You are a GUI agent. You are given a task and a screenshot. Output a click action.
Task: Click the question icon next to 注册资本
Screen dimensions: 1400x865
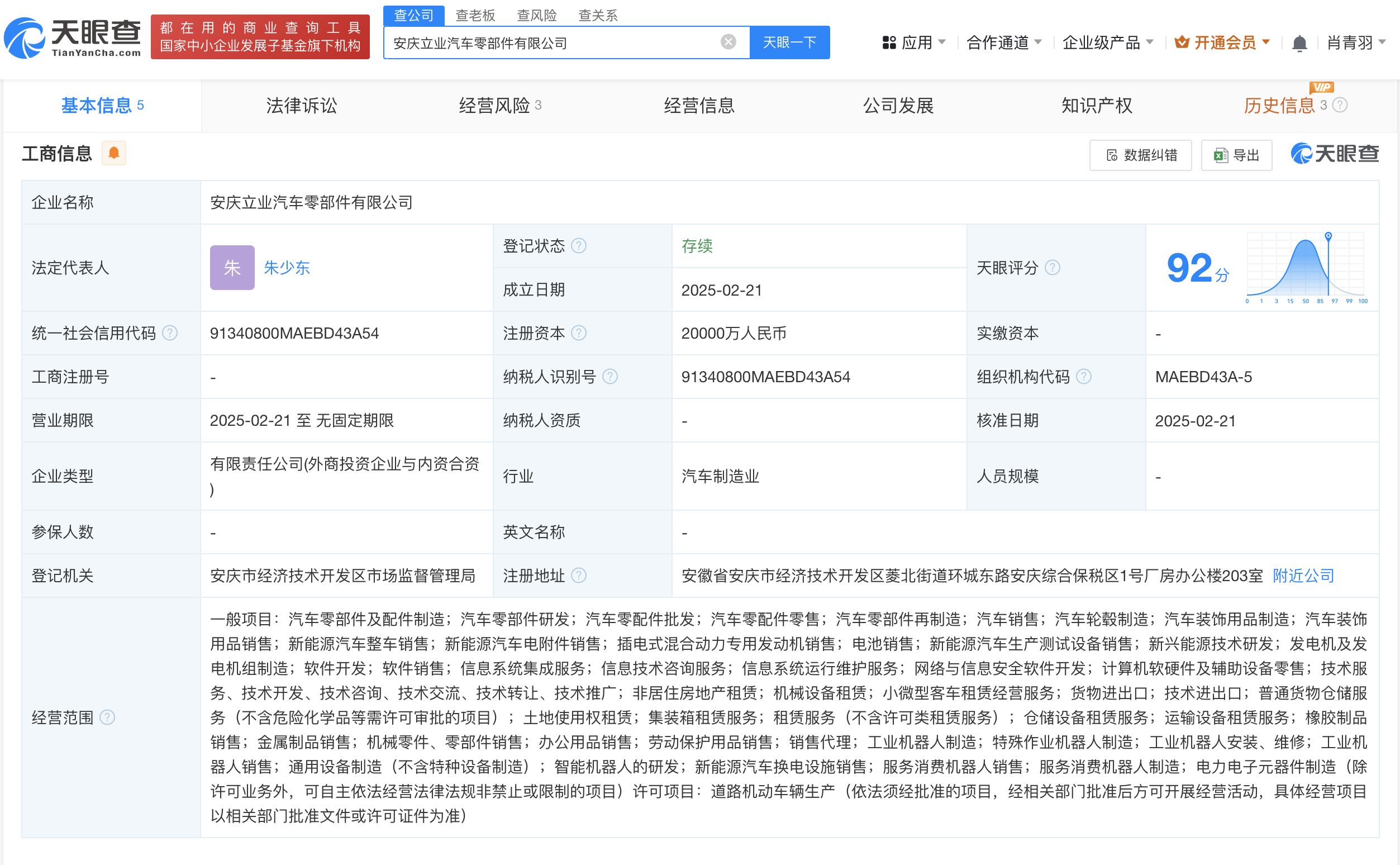(x=579, y=333)
